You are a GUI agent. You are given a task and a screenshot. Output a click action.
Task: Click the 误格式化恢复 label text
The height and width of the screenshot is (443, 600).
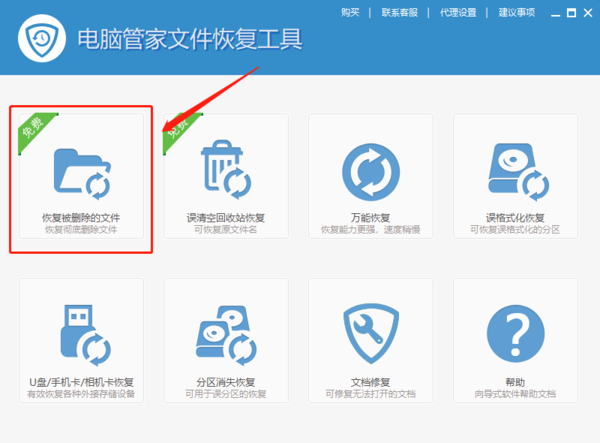515,218
